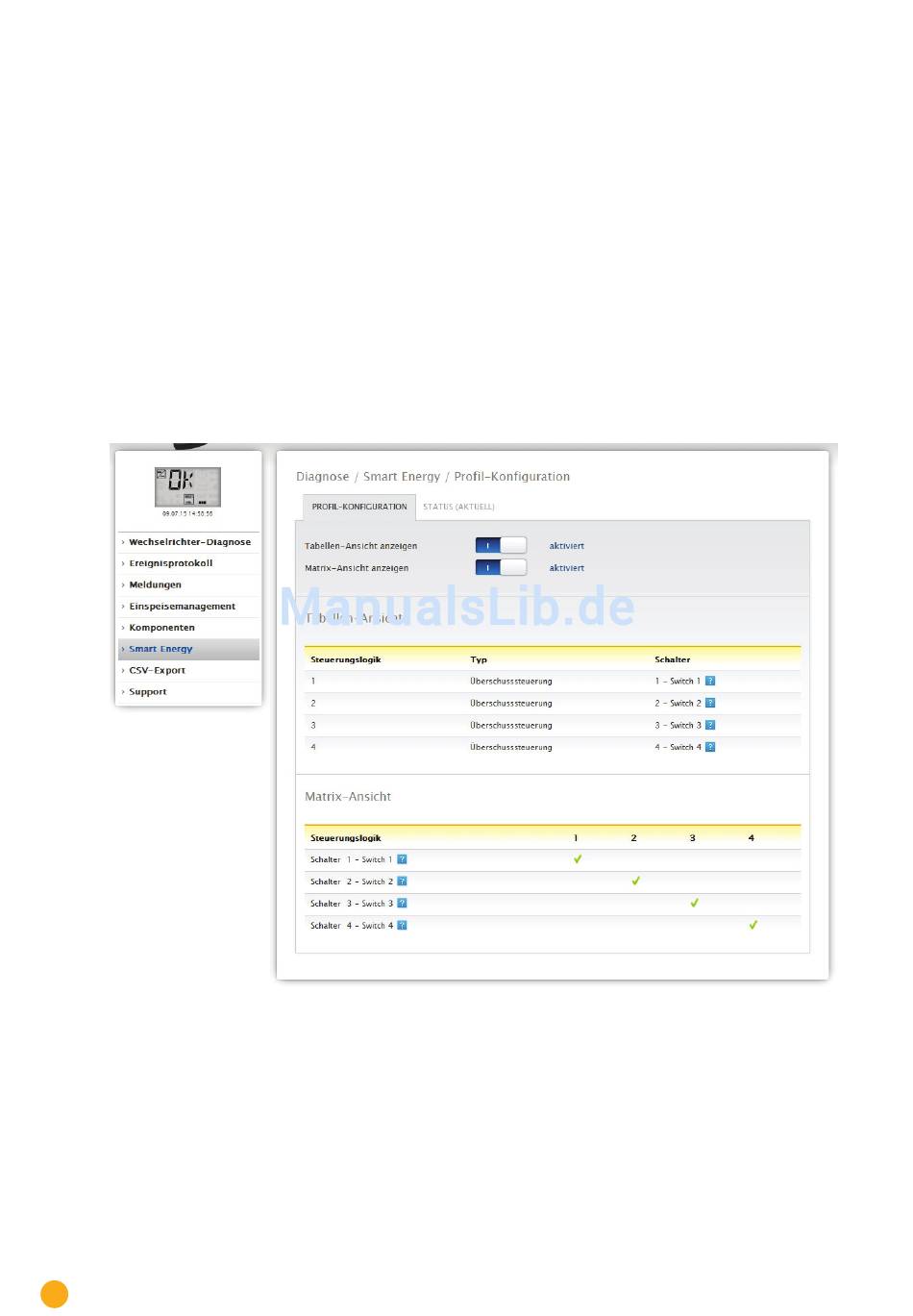This screenshot has height=1316, width=913.
Task: Click help icon next to Switch 1 in table
Action: click(x=710, y=681)
